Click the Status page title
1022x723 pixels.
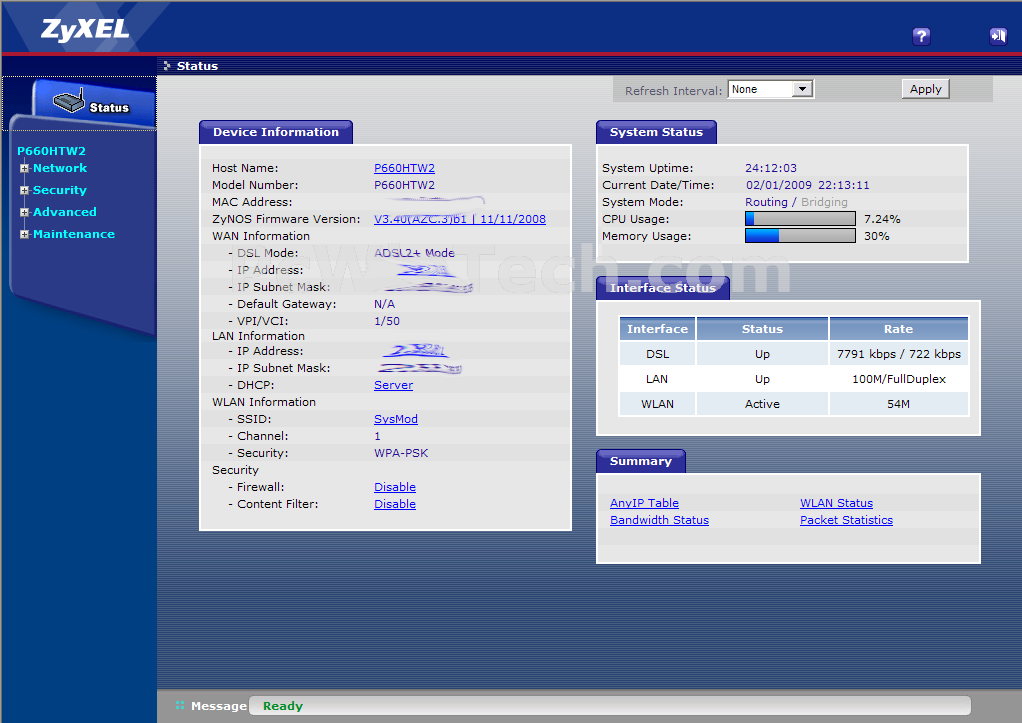pos(197,66)
